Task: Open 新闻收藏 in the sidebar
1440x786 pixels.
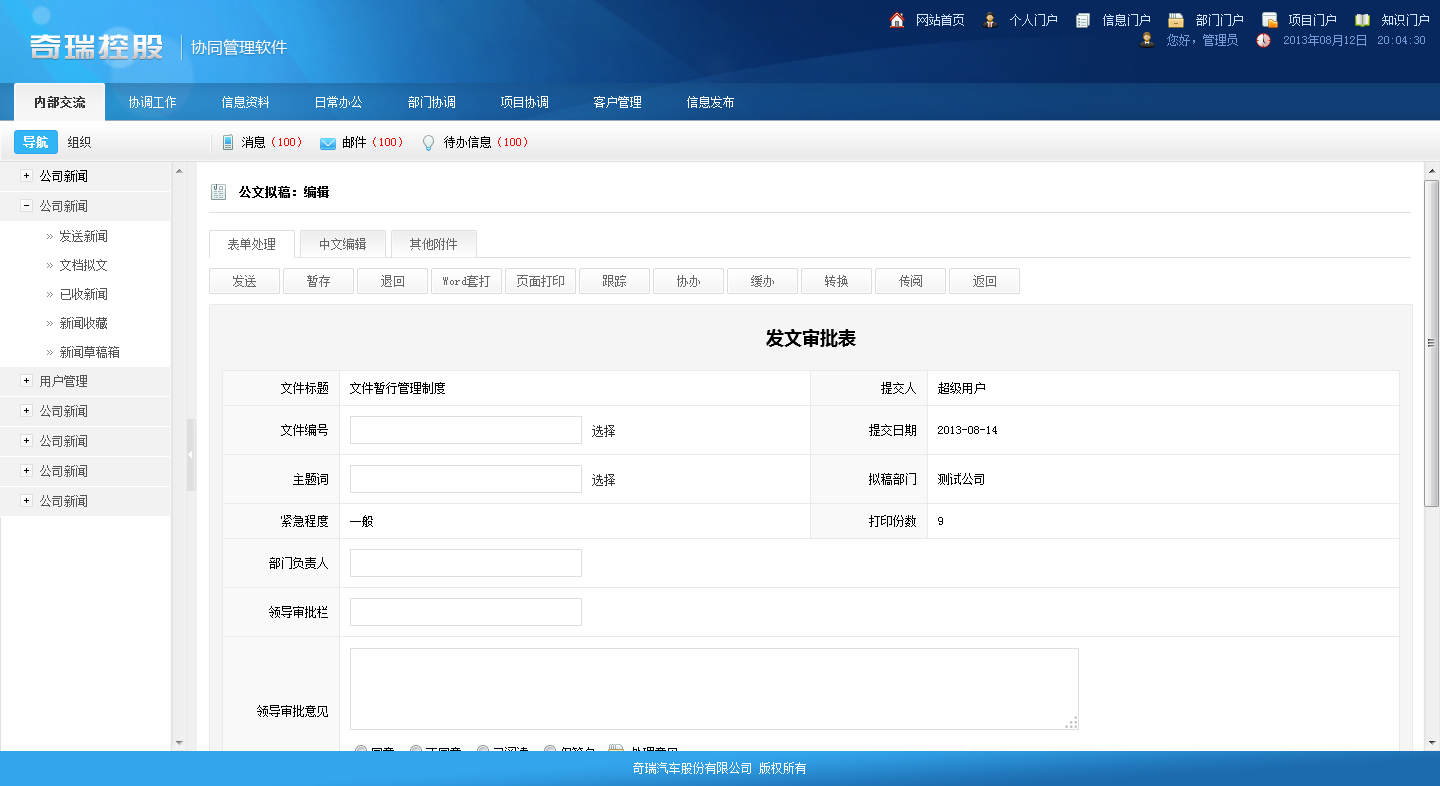Action: tap(83, 323)
